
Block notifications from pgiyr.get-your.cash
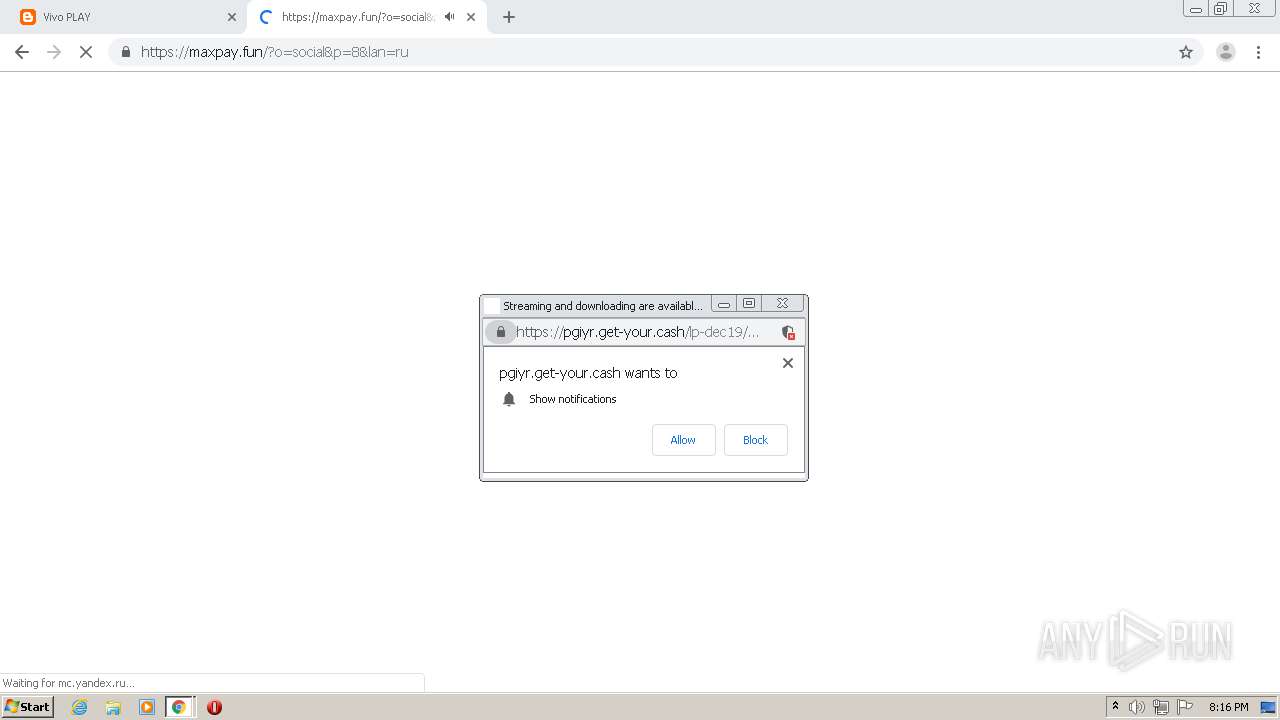756,440
